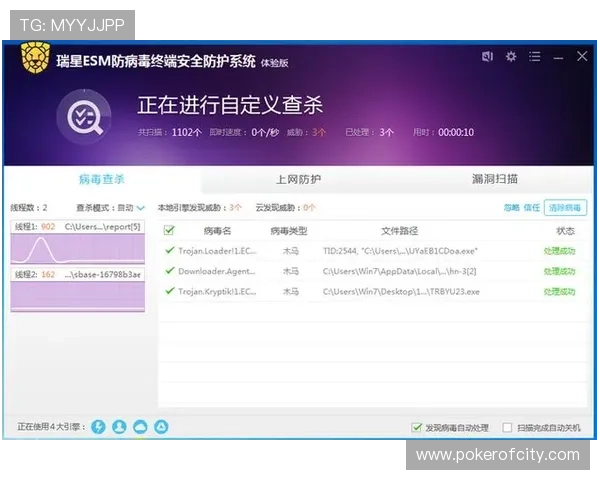Click the 线程1: 902 label
This screenshot has height=480, width=600.
(35, 227)
